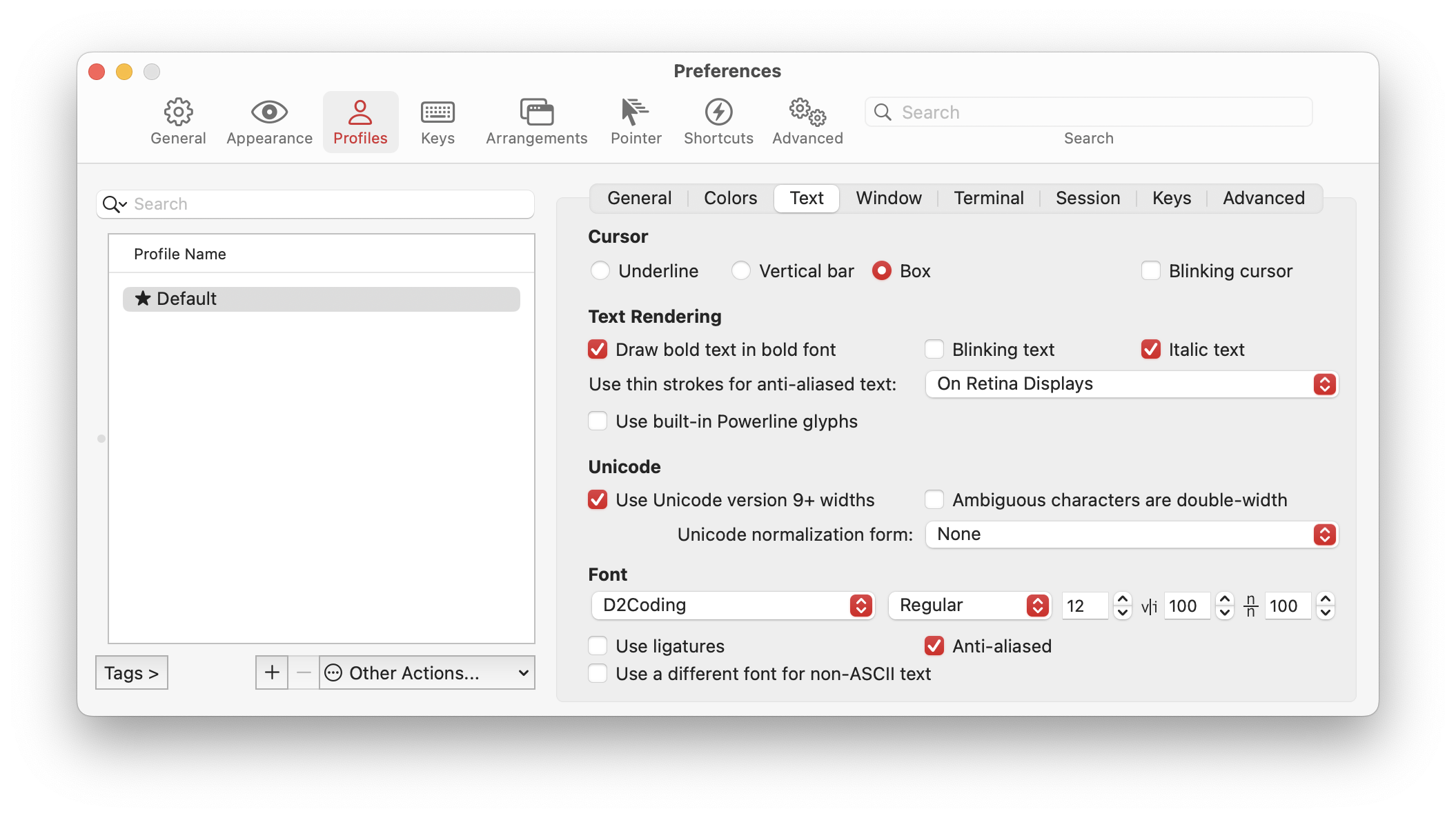Screen dimensions: 1456x818
Task: Open the D2Coding font family dropdown
Action: pos(733,606)
